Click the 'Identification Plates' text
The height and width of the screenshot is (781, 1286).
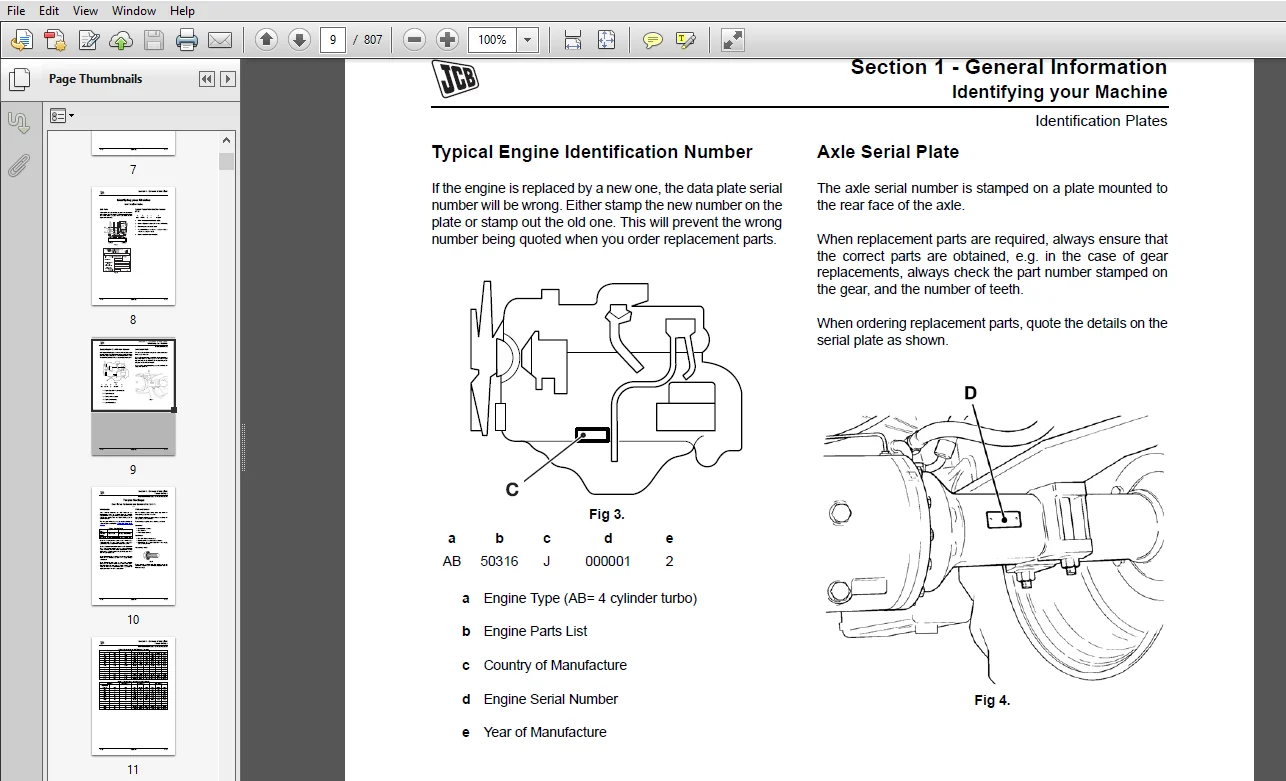1101,121
